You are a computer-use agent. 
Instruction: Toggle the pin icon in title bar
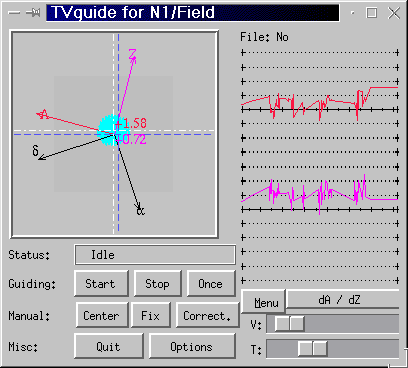click(33, 13)
